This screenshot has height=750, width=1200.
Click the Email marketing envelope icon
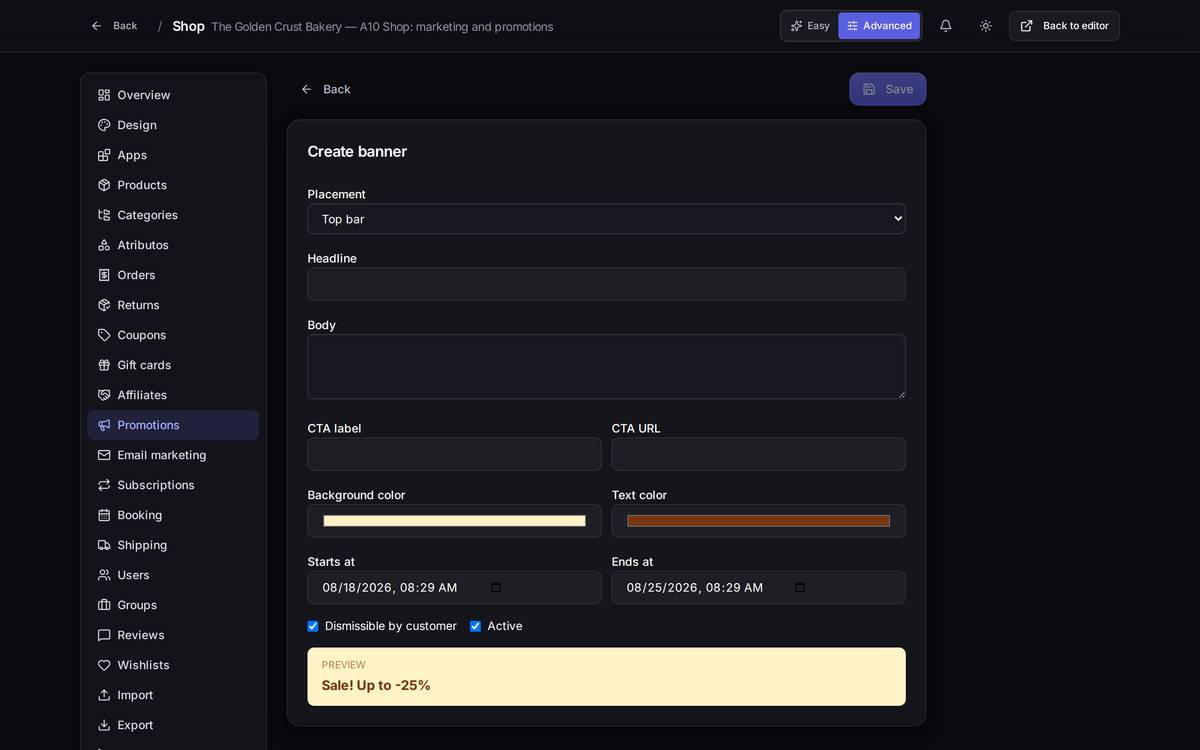coord(104,455)
